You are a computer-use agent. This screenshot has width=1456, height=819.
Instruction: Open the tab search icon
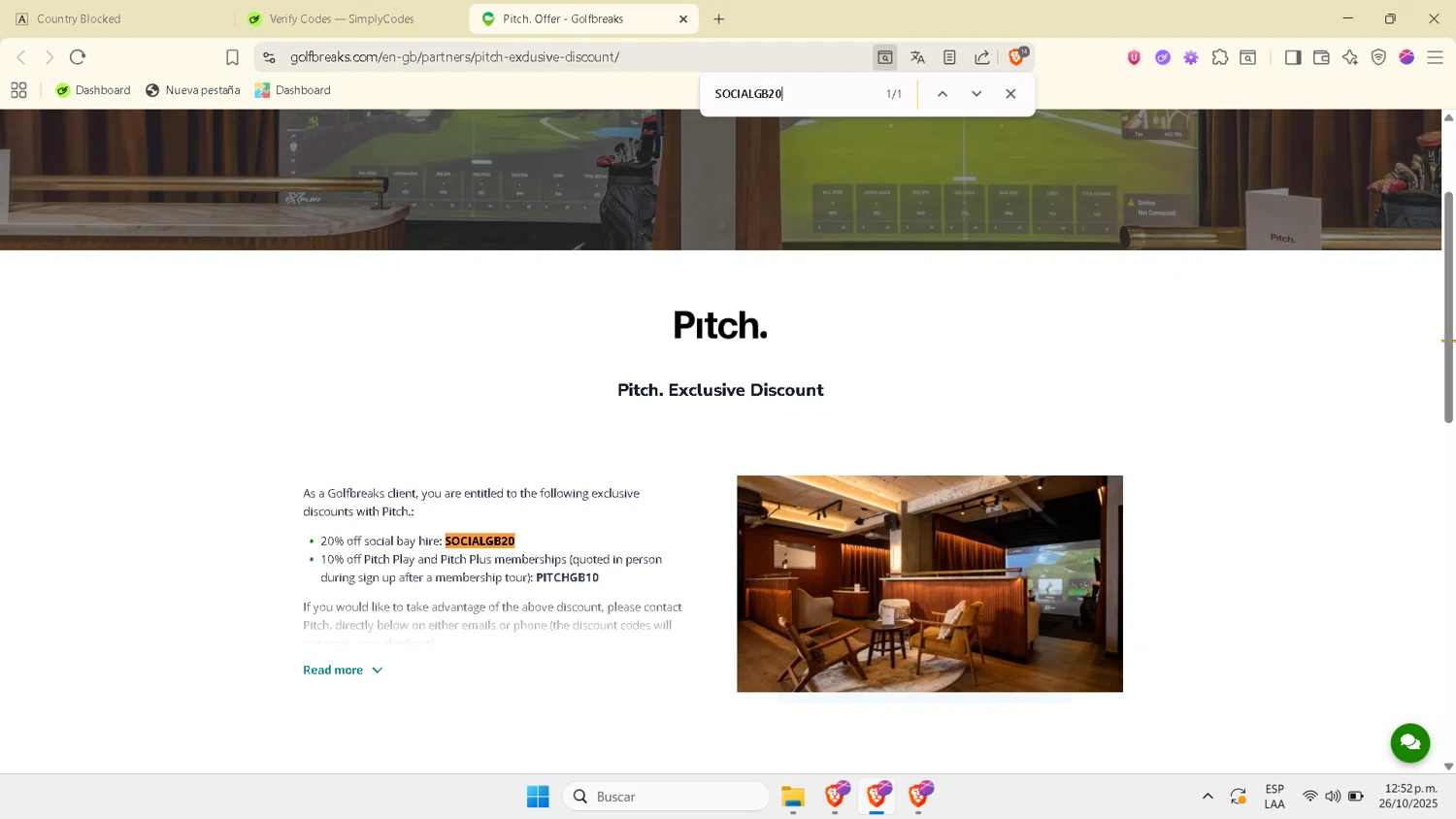[x=1248, y=57]
